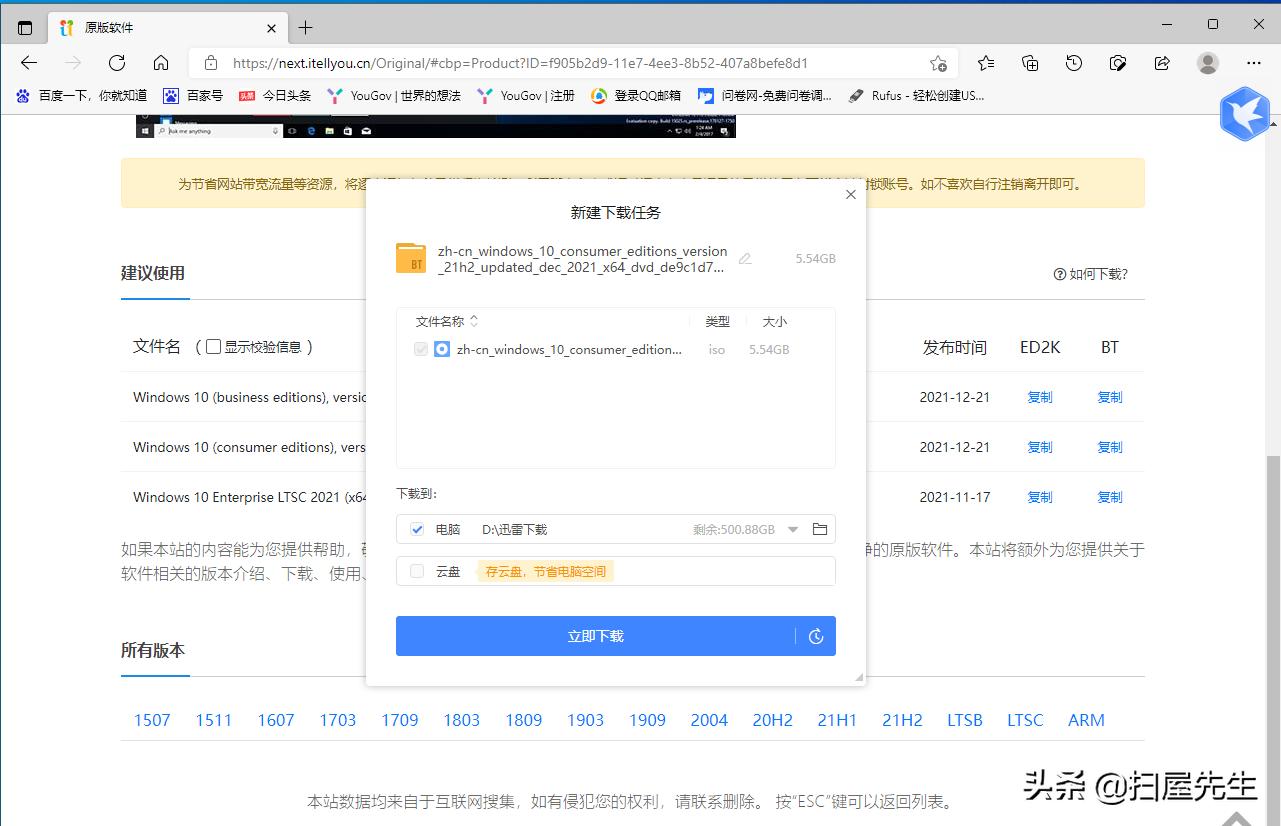
Task: Open browser History icon
Action: tap(1074, 63)
